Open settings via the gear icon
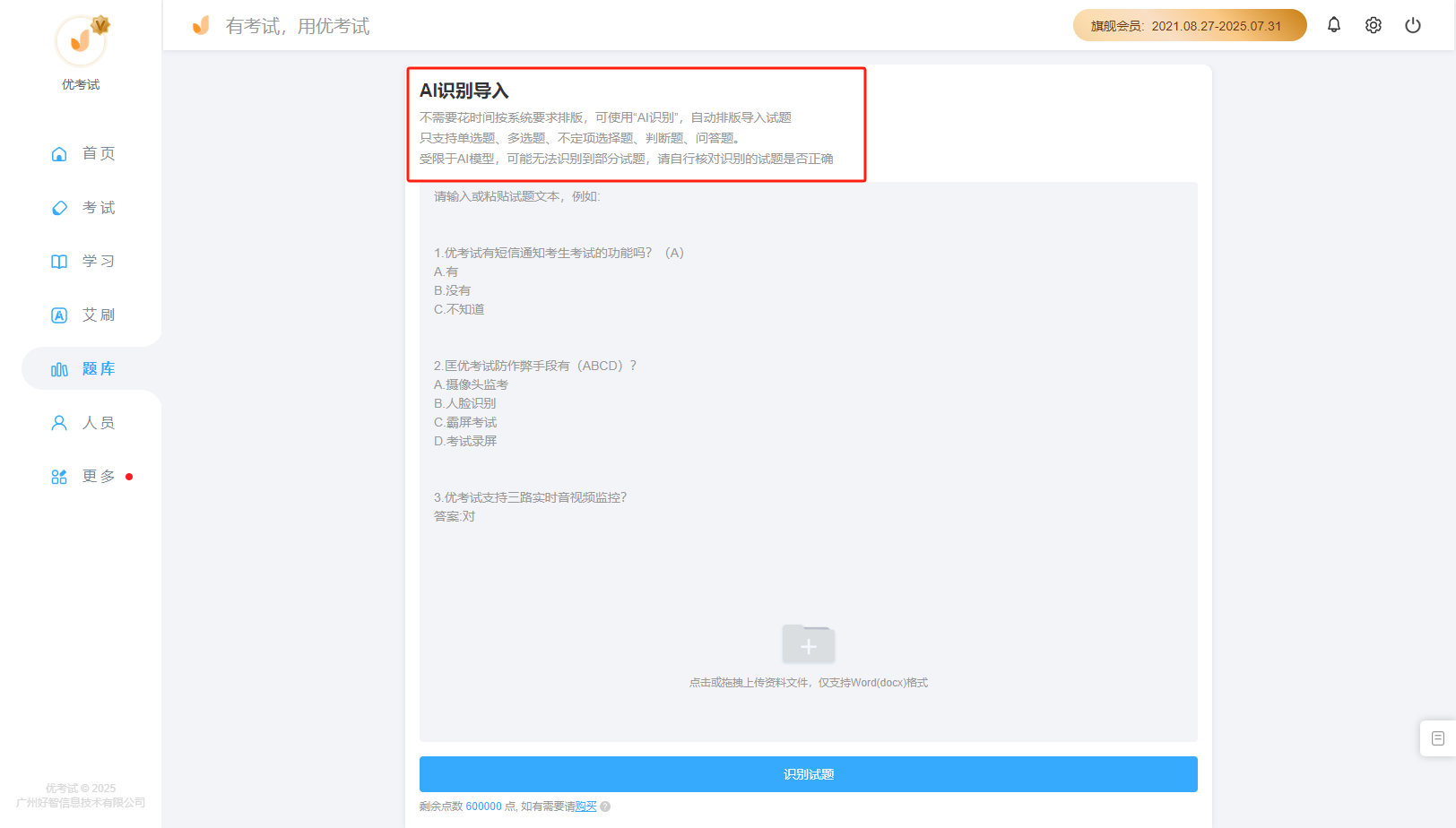Viewport: 1456px width, 828px height. [x=1374, y=25]
